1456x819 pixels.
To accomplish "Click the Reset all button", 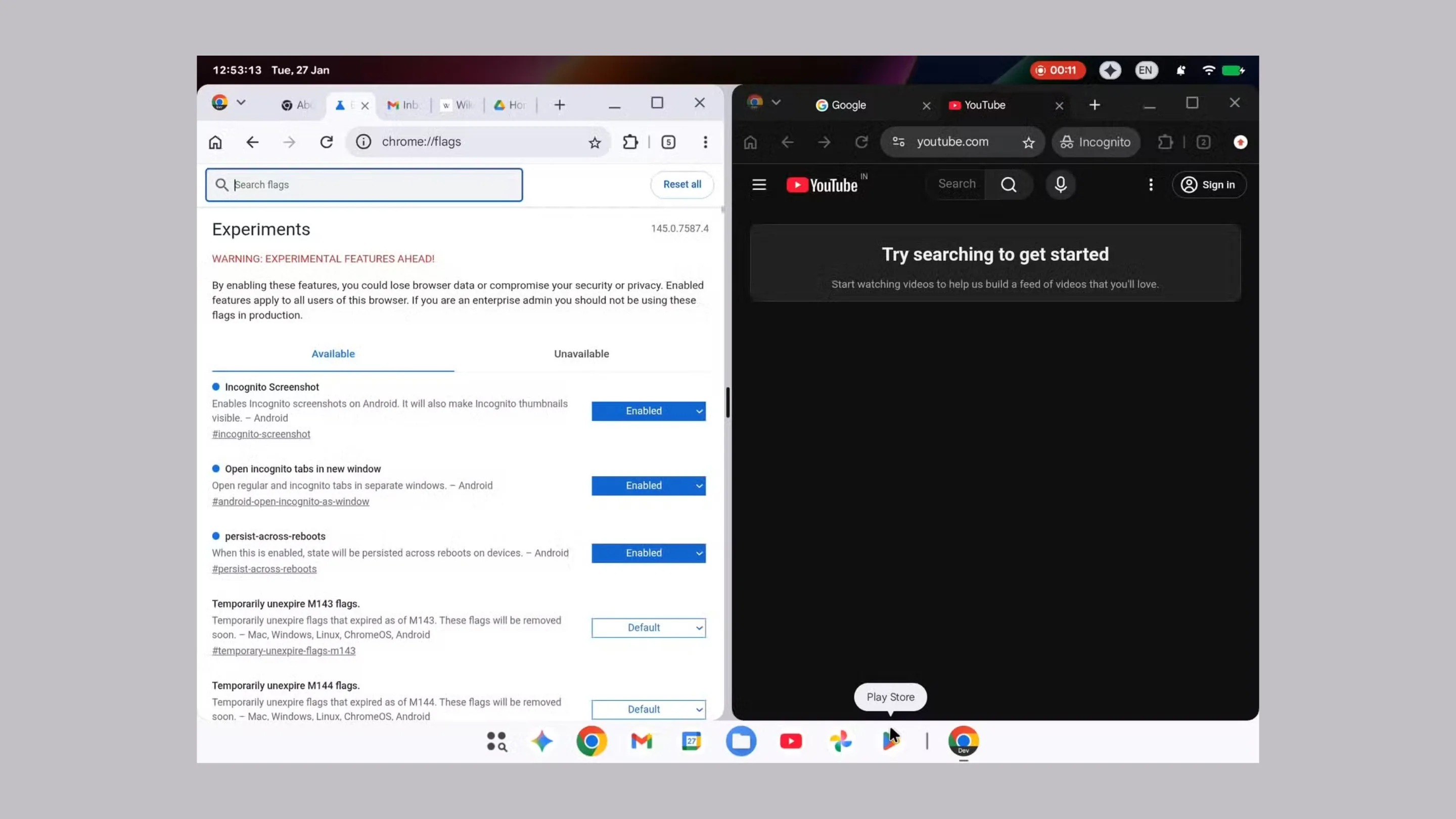I will tap(681, 184).
